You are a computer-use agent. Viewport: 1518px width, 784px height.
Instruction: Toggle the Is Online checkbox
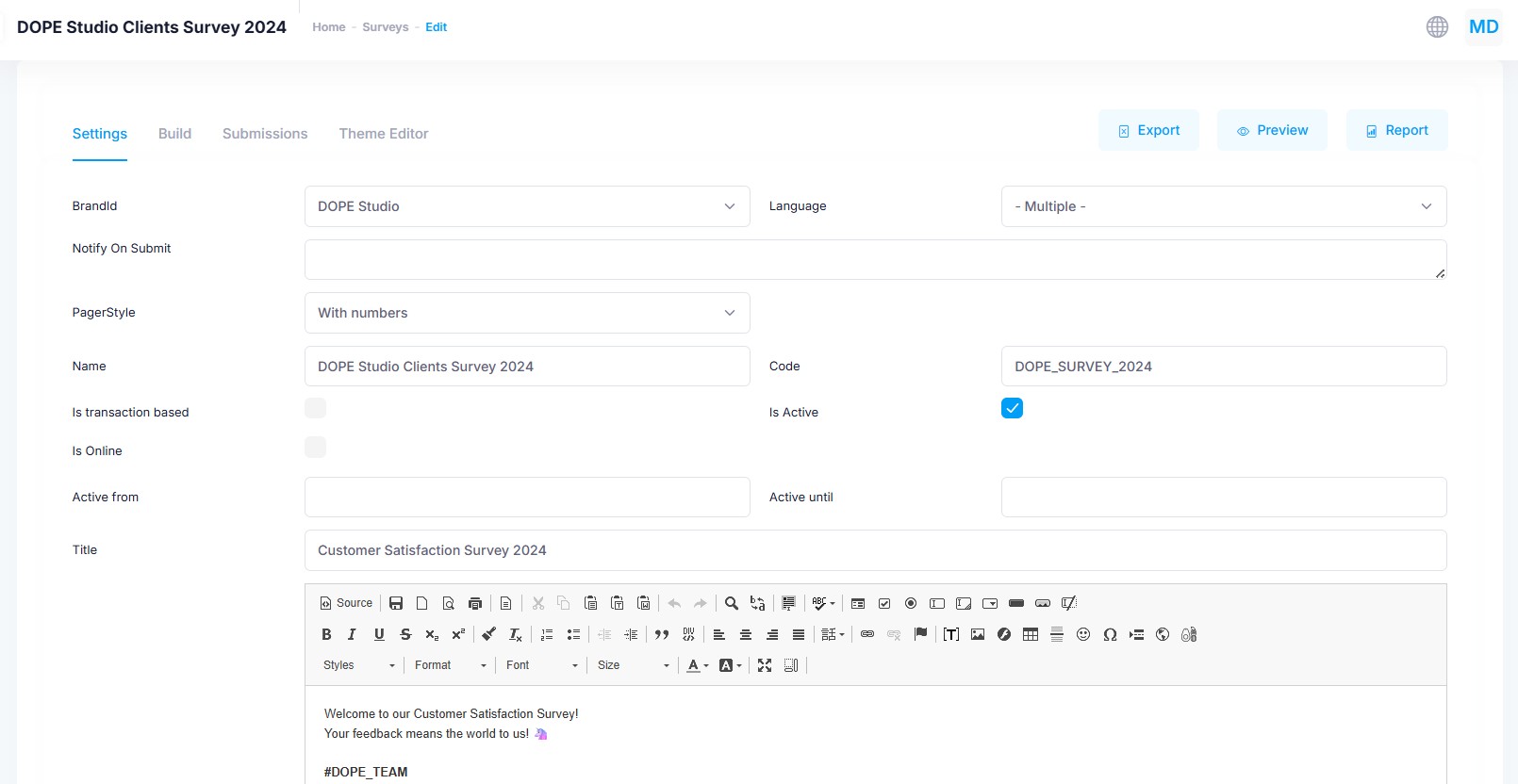[x=315, y=447]
